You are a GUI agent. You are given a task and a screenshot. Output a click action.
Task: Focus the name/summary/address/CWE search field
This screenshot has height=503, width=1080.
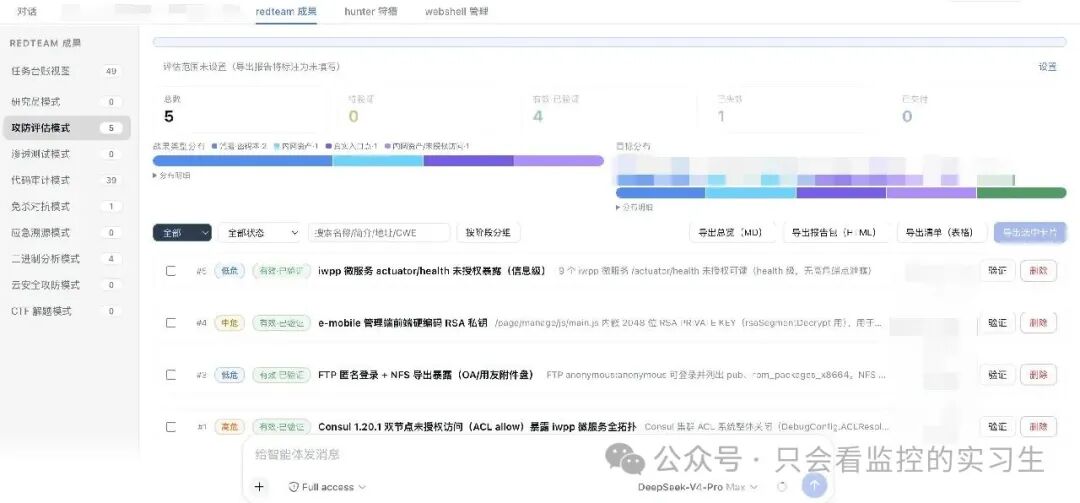379,233
